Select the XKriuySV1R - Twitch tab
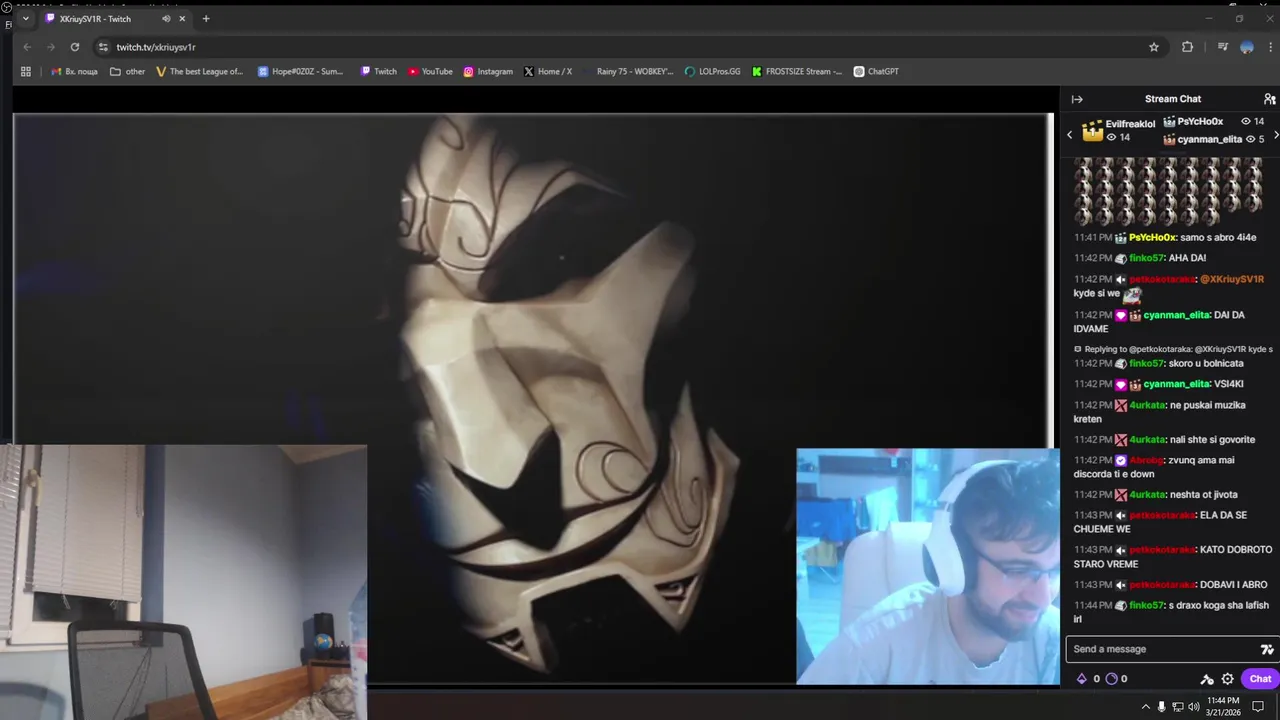Screen dimensions: 1280x720 click(115, 18)
